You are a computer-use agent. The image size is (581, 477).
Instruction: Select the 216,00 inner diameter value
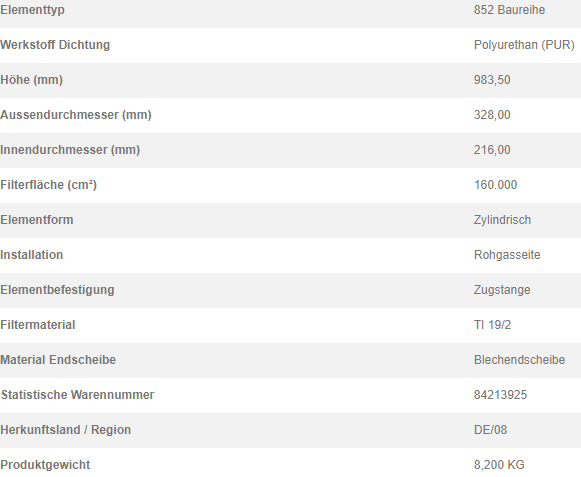point(492,150)
